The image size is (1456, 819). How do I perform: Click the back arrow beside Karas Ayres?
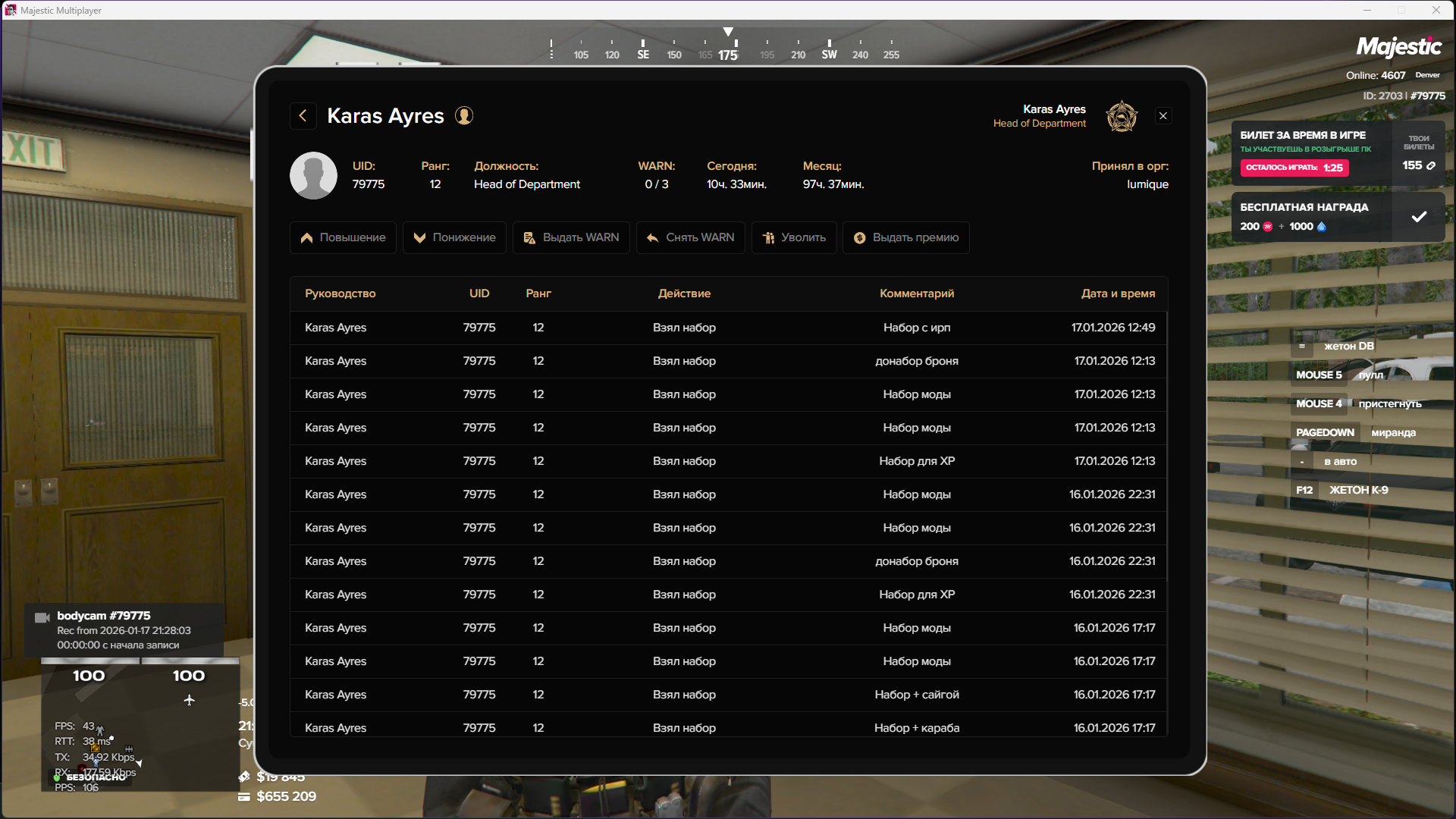[x=303, y=116]
